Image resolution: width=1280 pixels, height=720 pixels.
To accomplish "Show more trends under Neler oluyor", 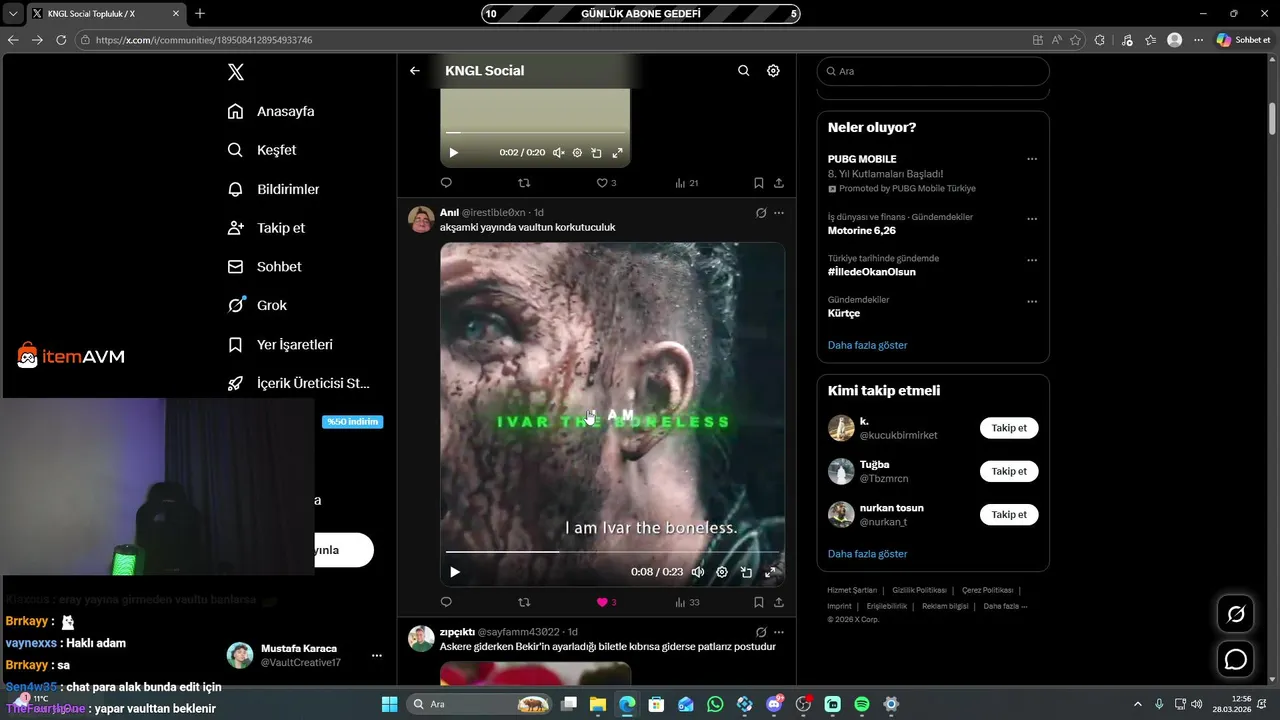I will (867, 345).
